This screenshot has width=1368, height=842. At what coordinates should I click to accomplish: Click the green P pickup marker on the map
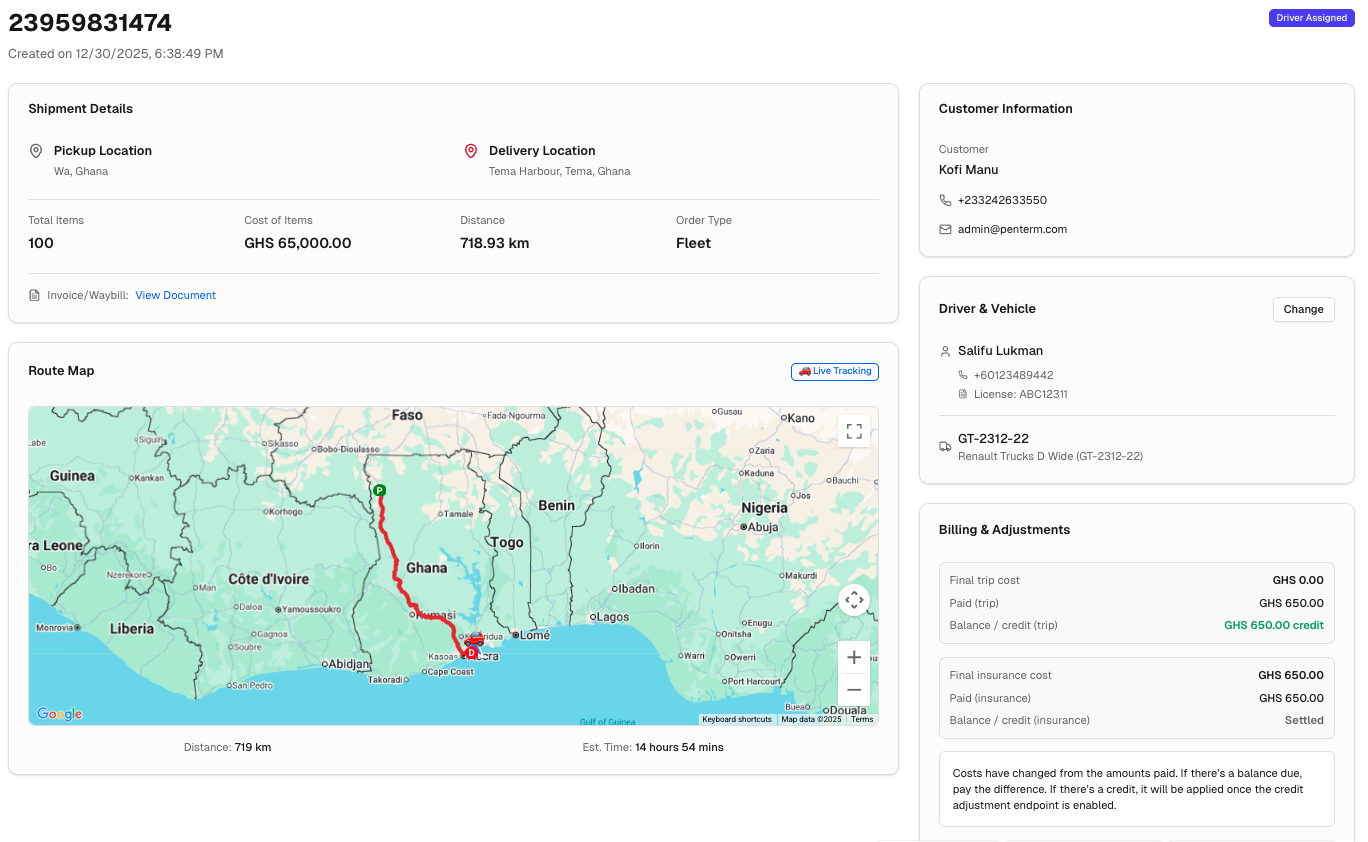pos(379,491)
